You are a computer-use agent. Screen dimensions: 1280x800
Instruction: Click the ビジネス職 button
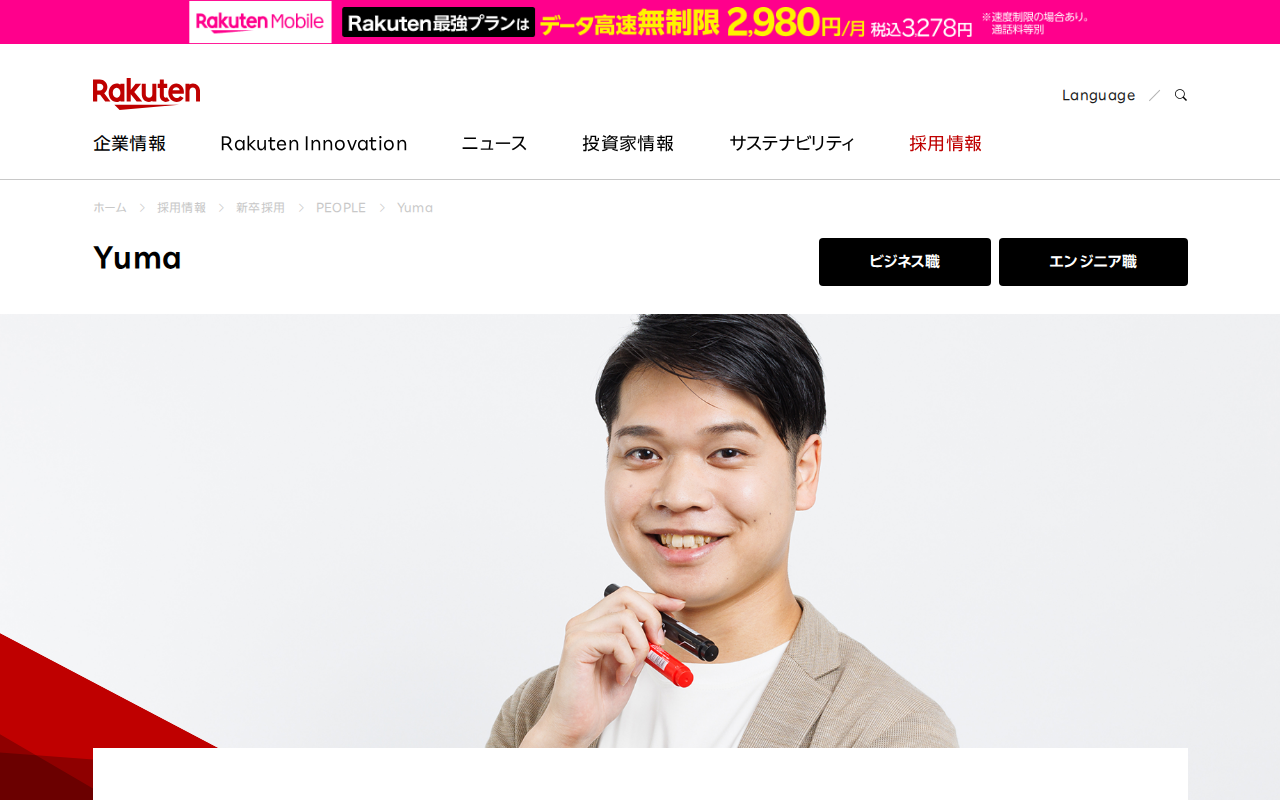click(x=905, y=262)
